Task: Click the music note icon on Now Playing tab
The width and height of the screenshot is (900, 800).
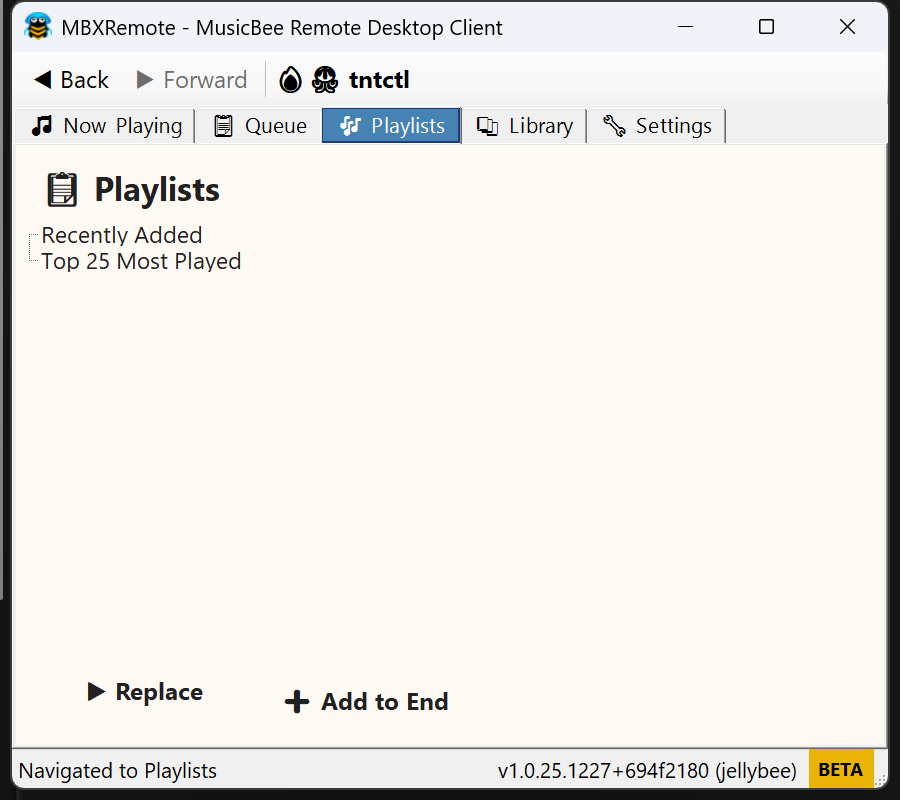Action: click(x=41, y=125)
